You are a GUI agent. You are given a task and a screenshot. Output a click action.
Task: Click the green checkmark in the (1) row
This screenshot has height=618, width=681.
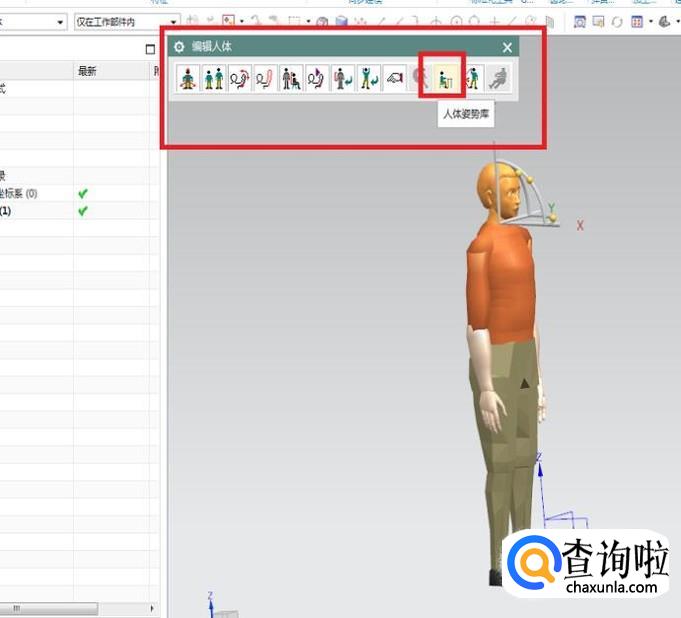pos(84,211)
